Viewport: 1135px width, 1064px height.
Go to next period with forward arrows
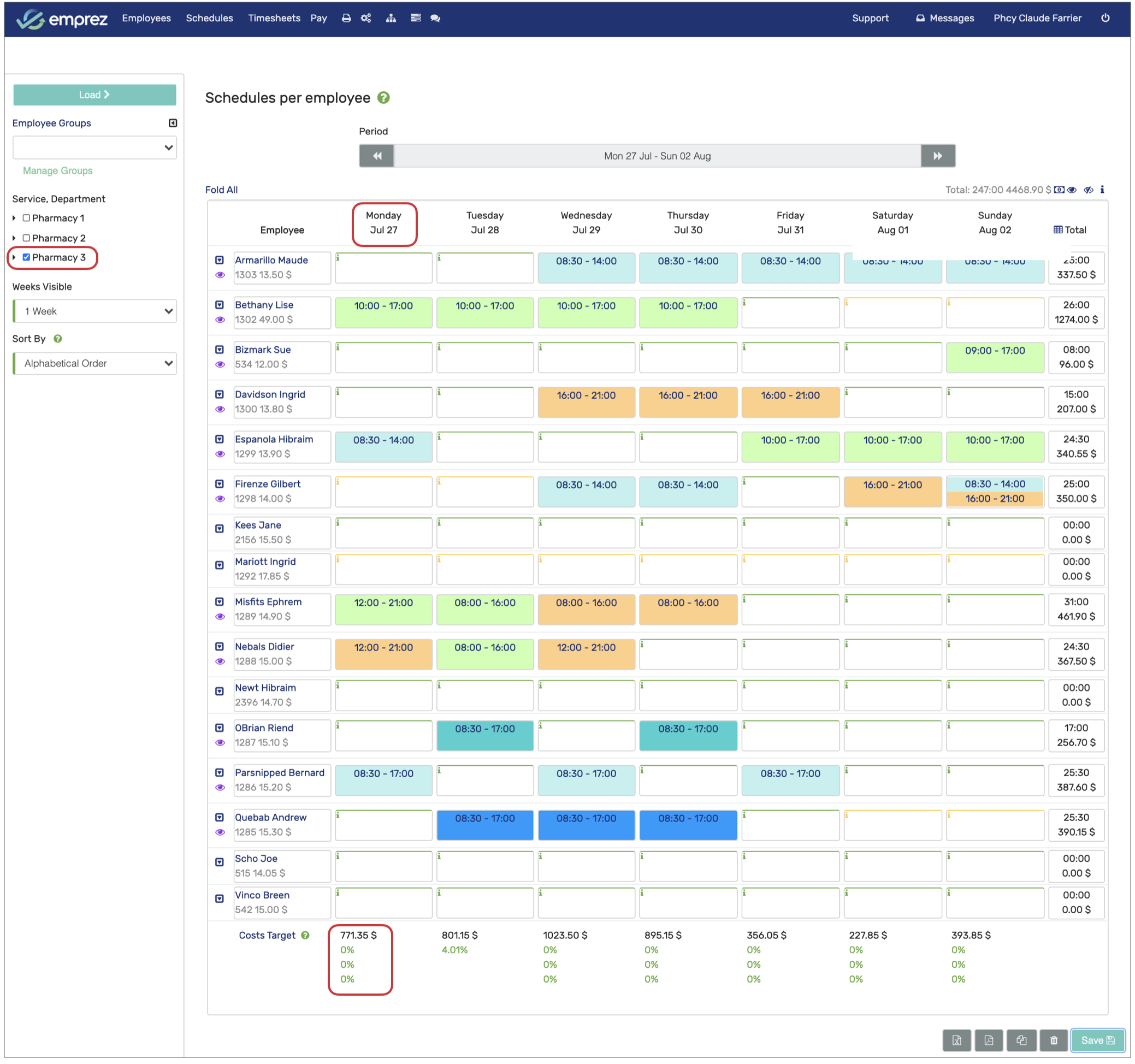click(x=937, y=156)
